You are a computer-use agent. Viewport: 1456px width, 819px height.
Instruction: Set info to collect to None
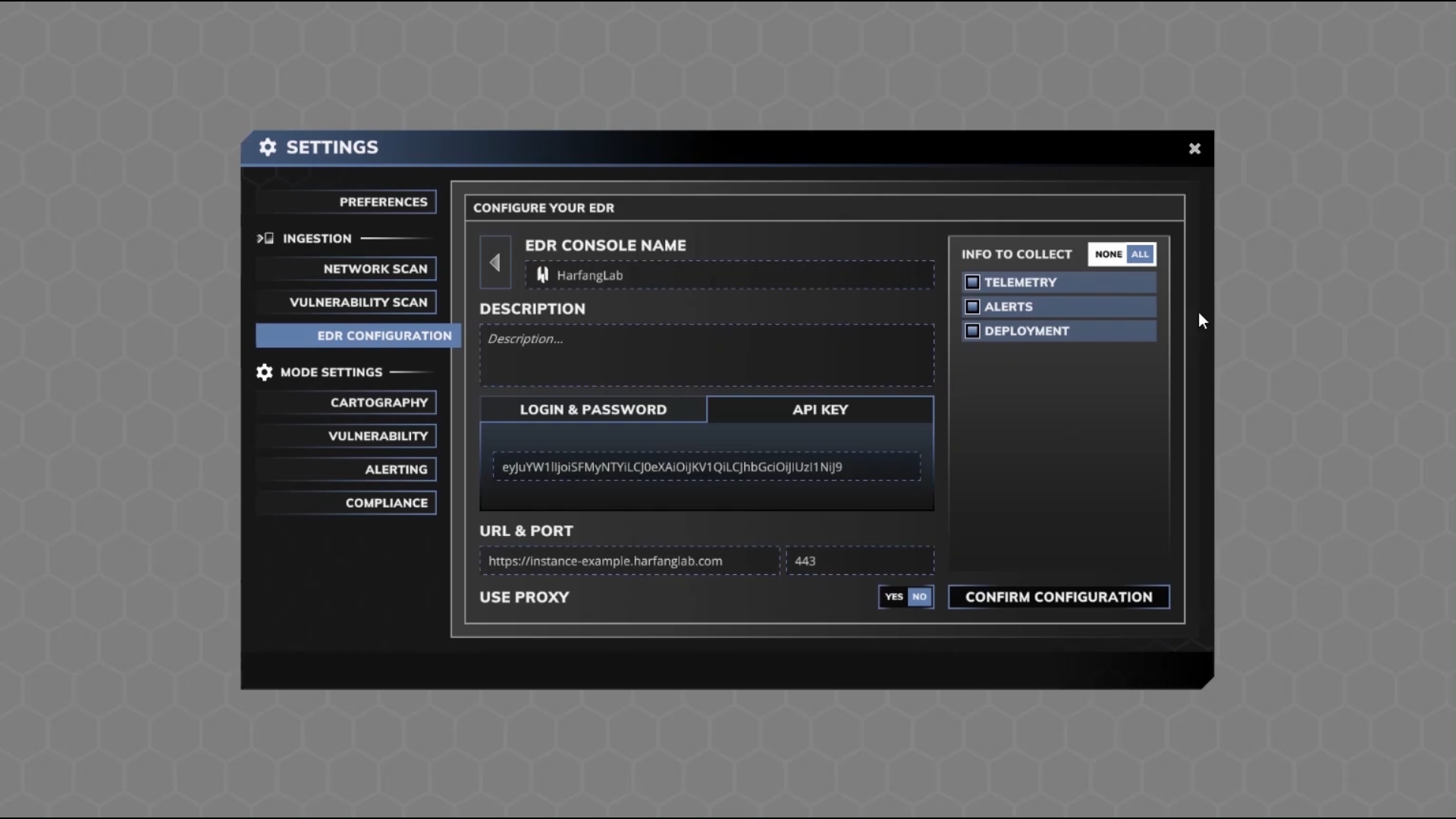[1108, 254]
